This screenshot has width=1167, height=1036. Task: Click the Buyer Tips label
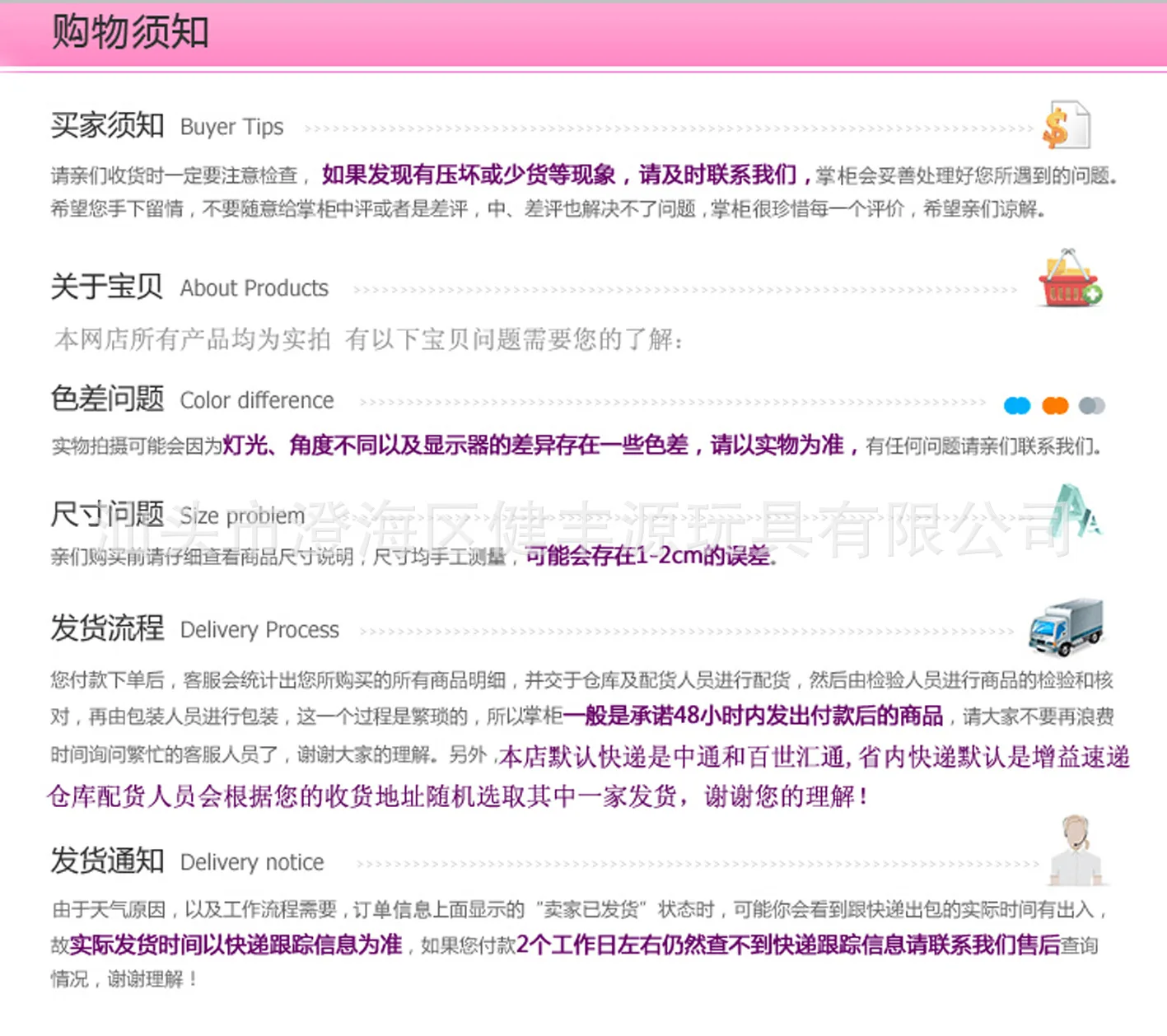click(231, 127)
